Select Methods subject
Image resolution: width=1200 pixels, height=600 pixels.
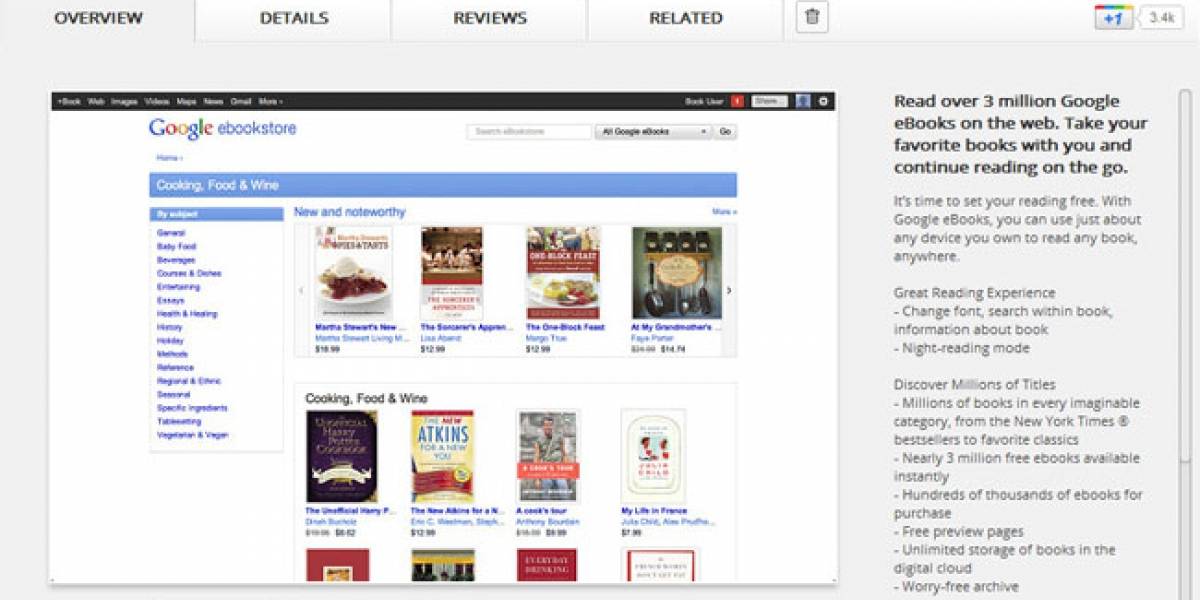click(x=172, y=354)
